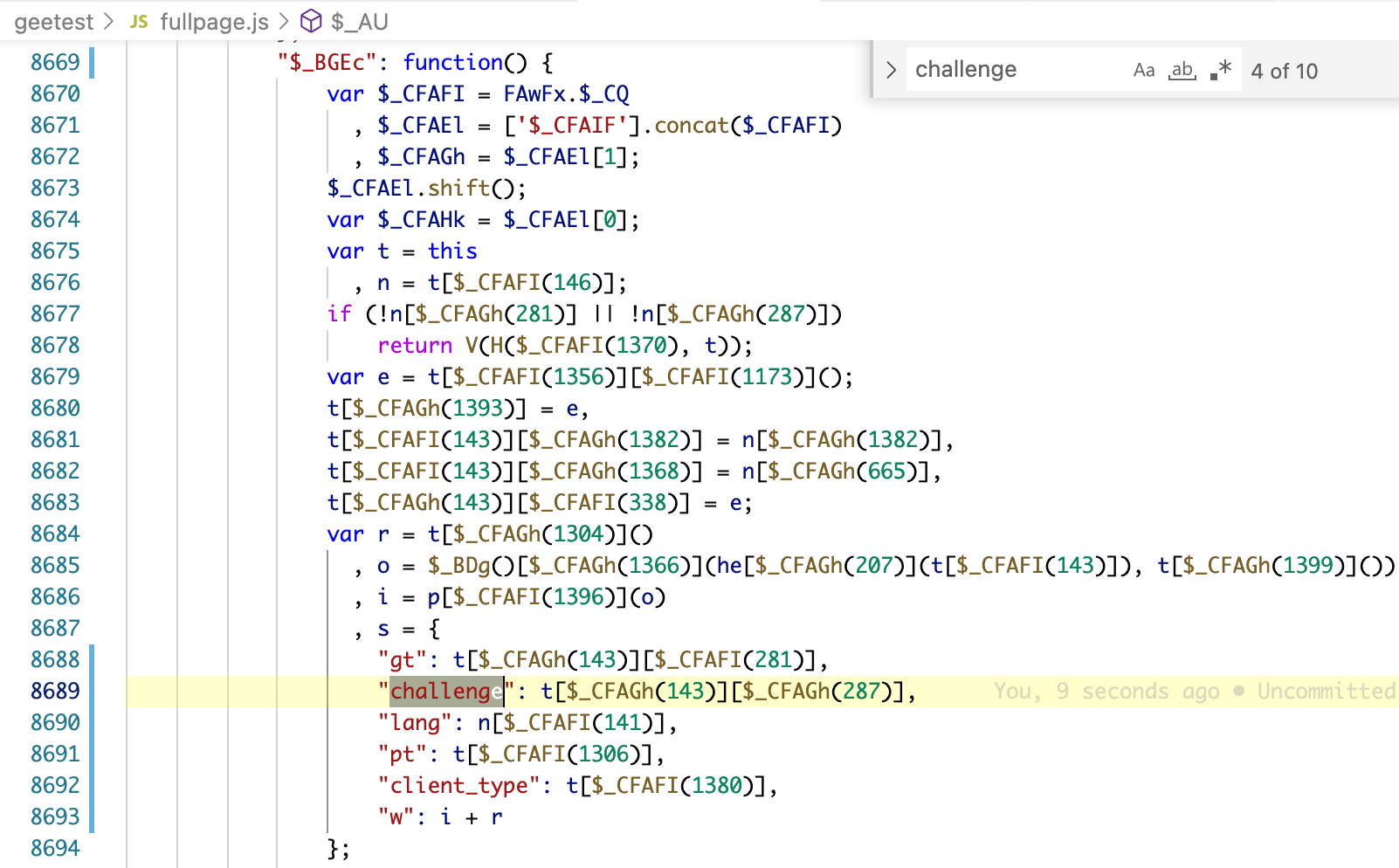Click the '4 of 10' match count

[x=1285, y=71]
